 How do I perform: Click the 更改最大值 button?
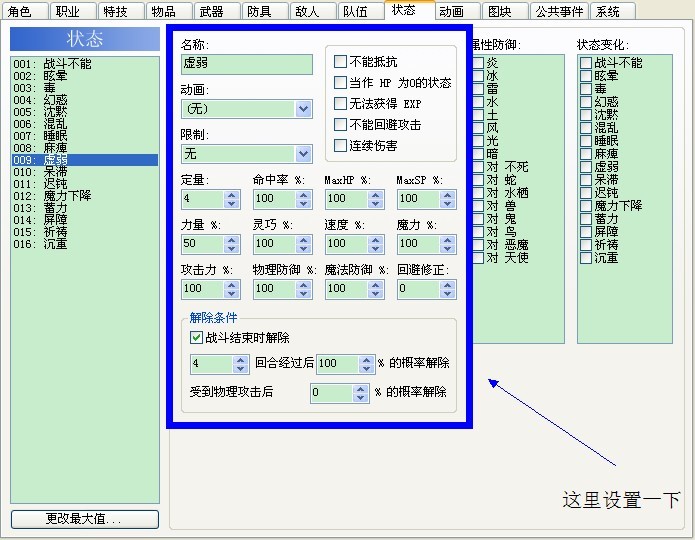click(85, 519)
